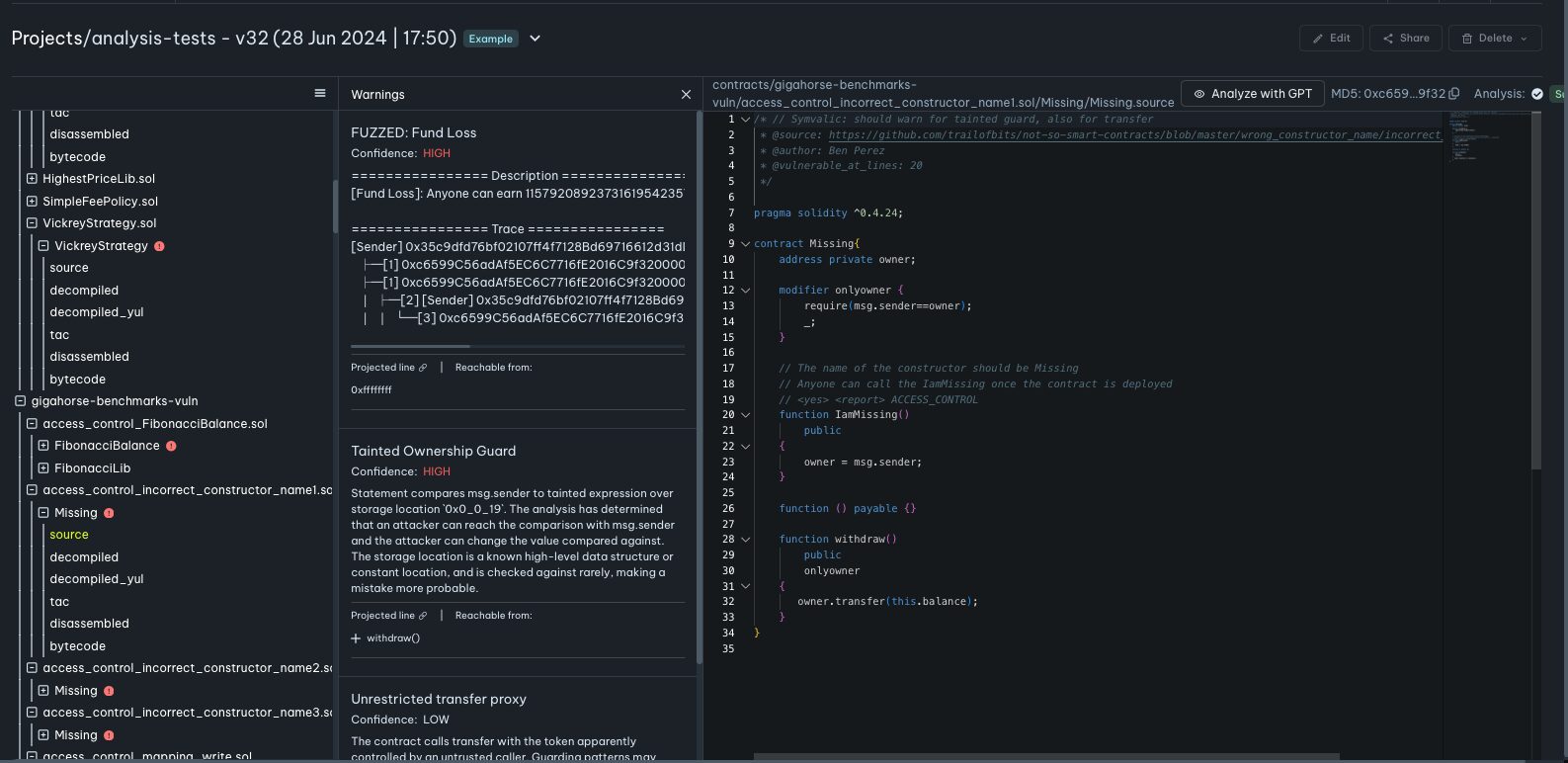Open decompiled_yul view under Missing
Image resolution: width=1568 pixels, height=763 pixels.
click(97, 579)
